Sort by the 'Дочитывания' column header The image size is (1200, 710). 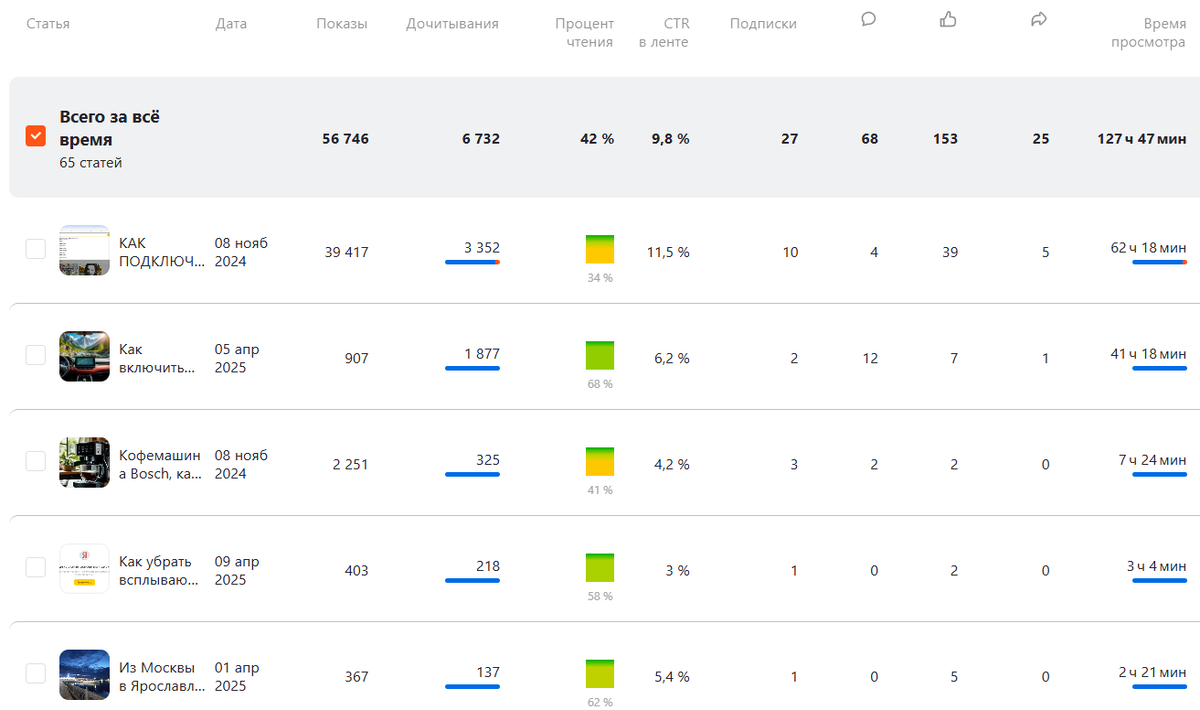pyautogui.click(x=452, y=24)
